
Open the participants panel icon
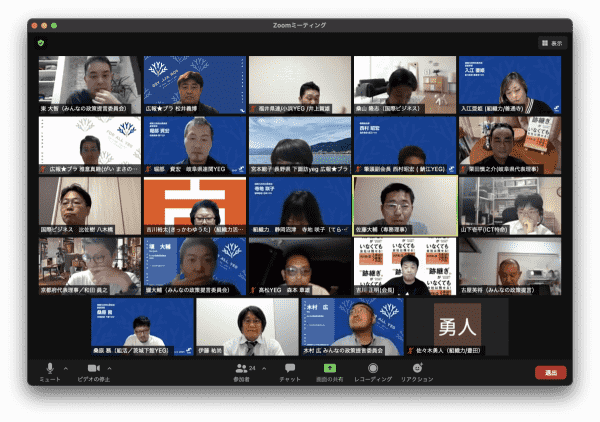(x=241, y=368)
